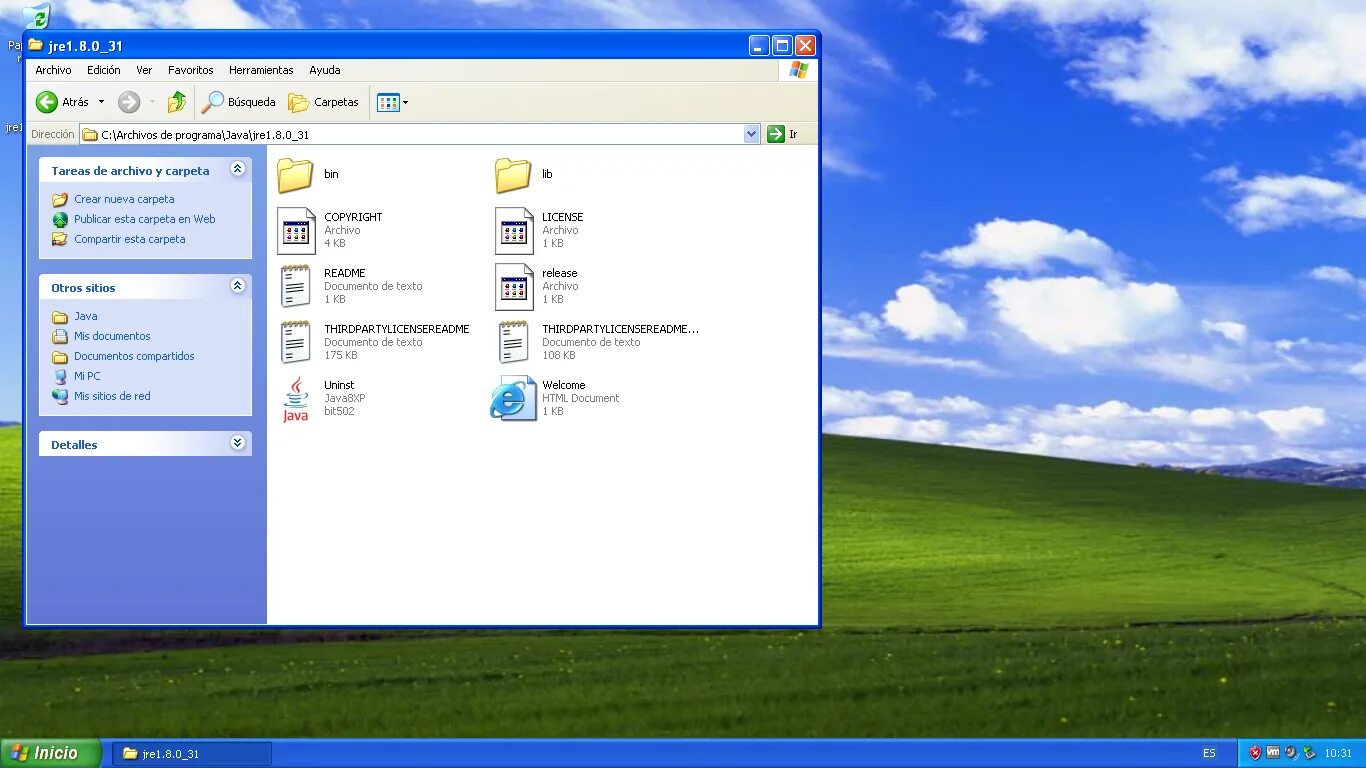Click the Recycle Bin desktop icon

click(x=36, y=16)
